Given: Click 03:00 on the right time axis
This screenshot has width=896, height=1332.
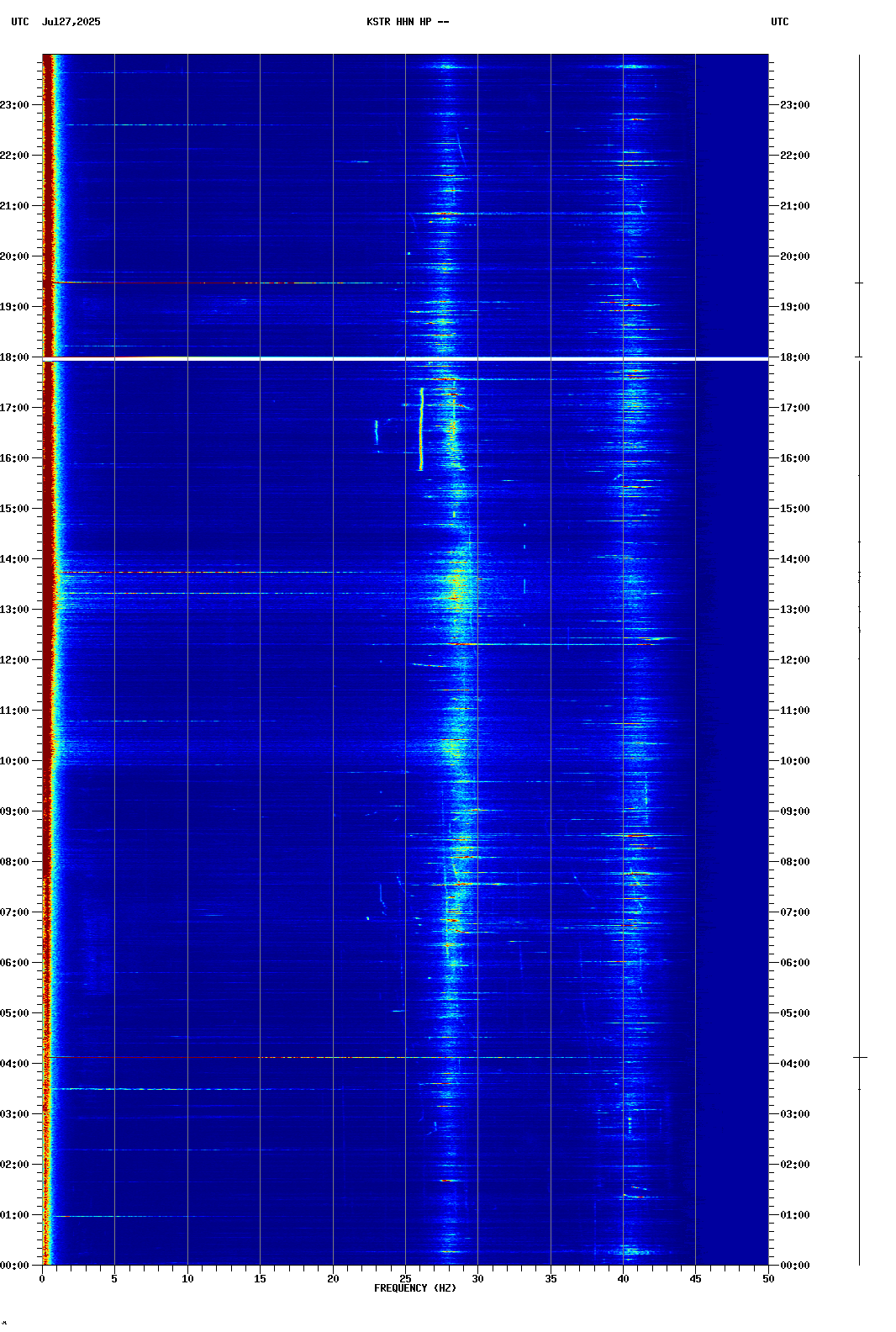Looking at the screenshot, I should [795, 1114].
